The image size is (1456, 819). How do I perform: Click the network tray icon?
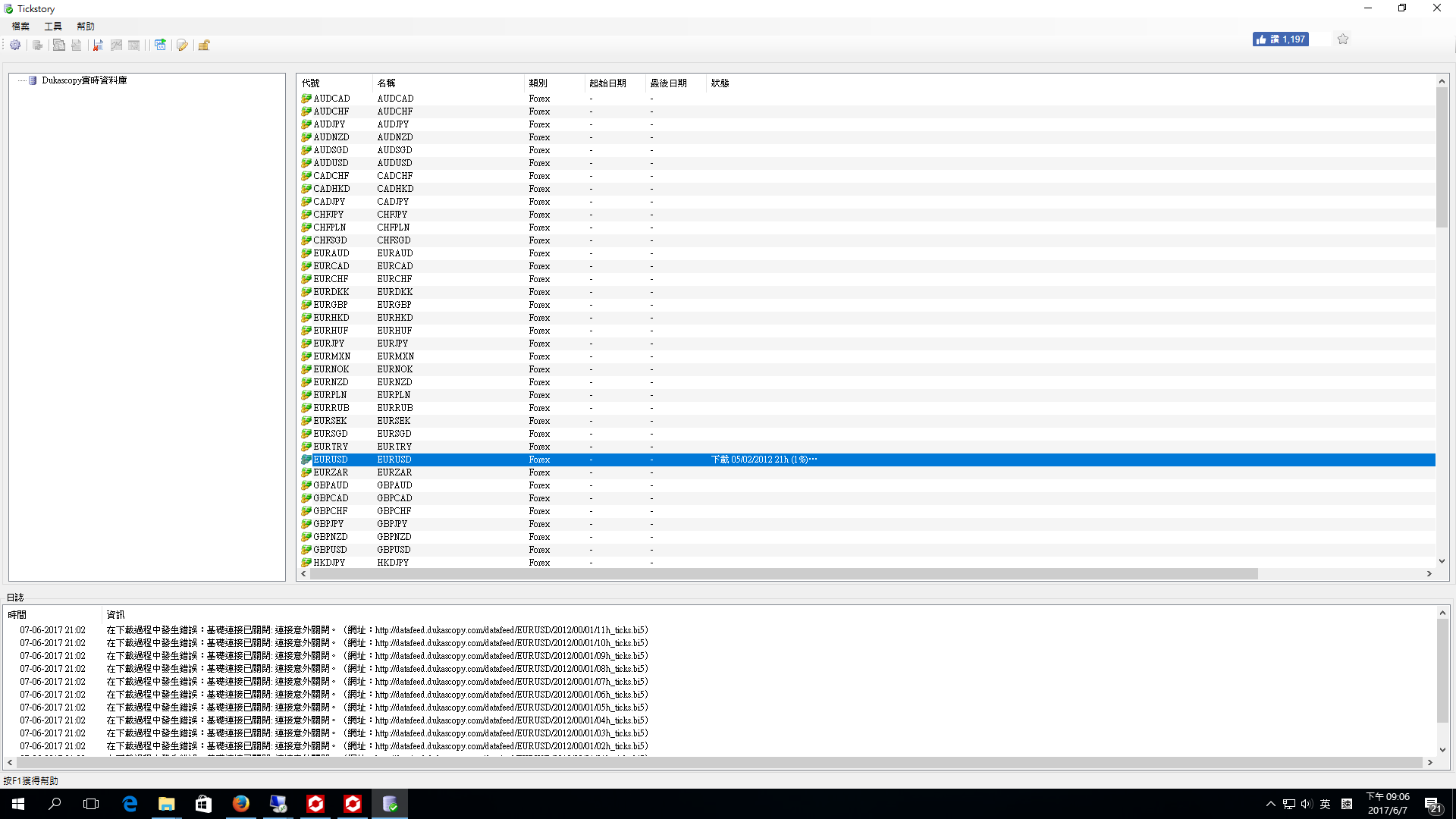point(1288,804)
